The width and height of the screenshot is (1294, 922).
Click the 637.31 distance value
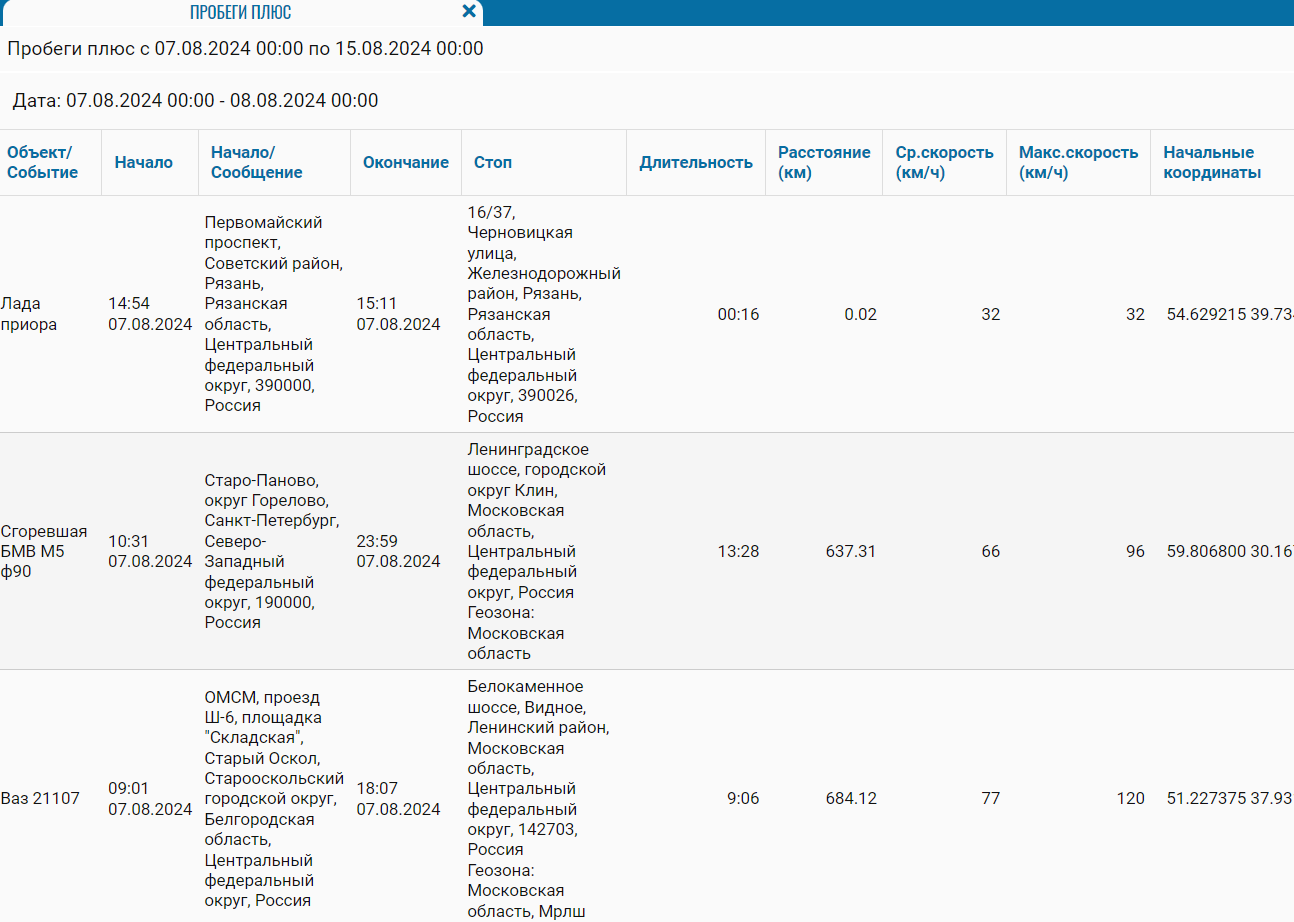point(850,551)
